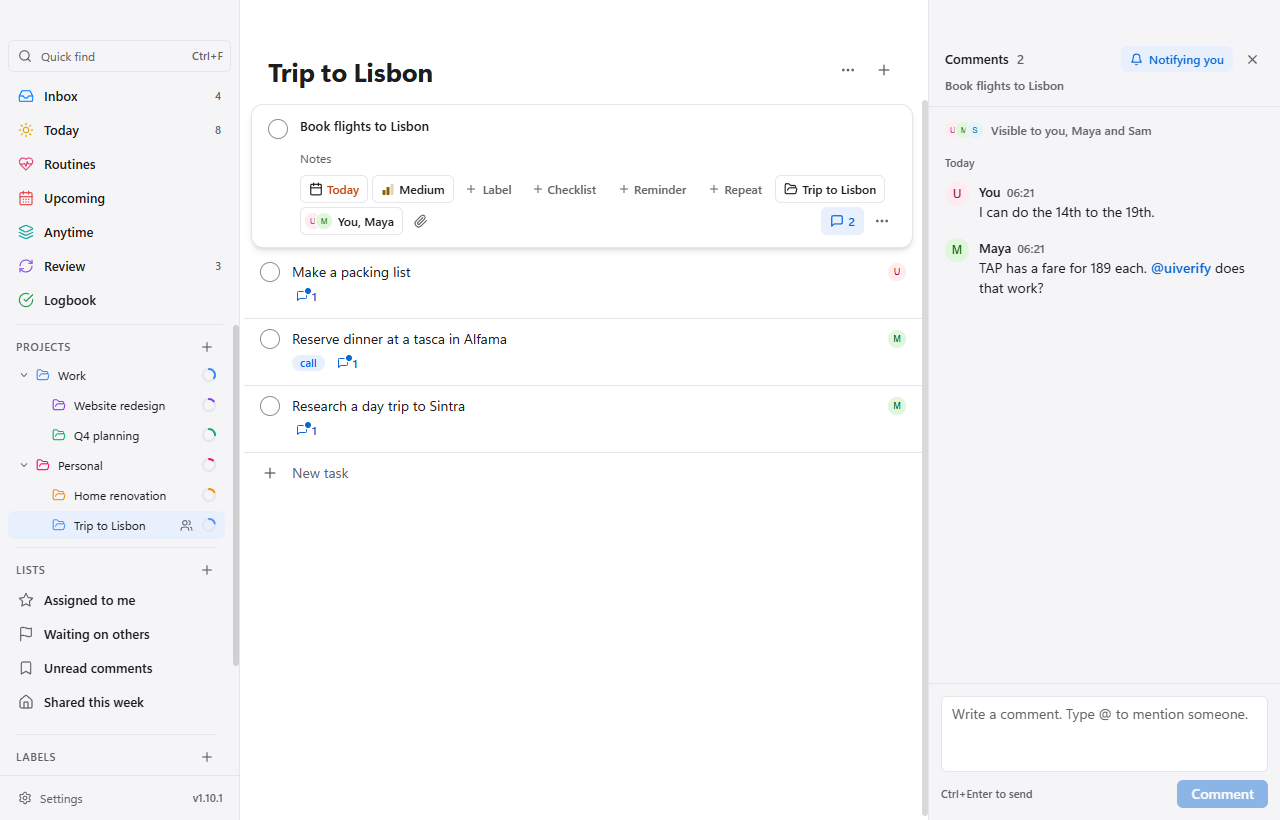Image resolution: width=1280 pixels, height=820 pixels.
Task: Add a new list with plus icon
Action: pos(207,570)
